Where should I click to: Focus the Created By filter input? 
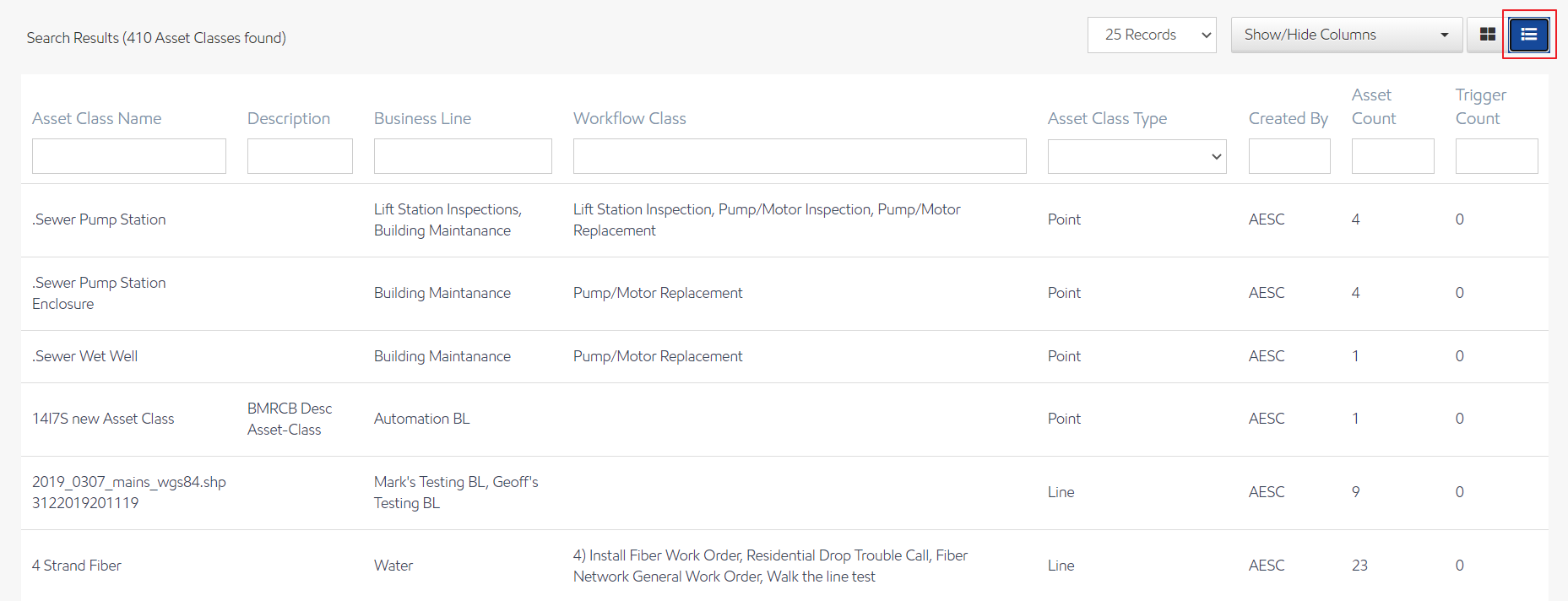click(1289, 156)
